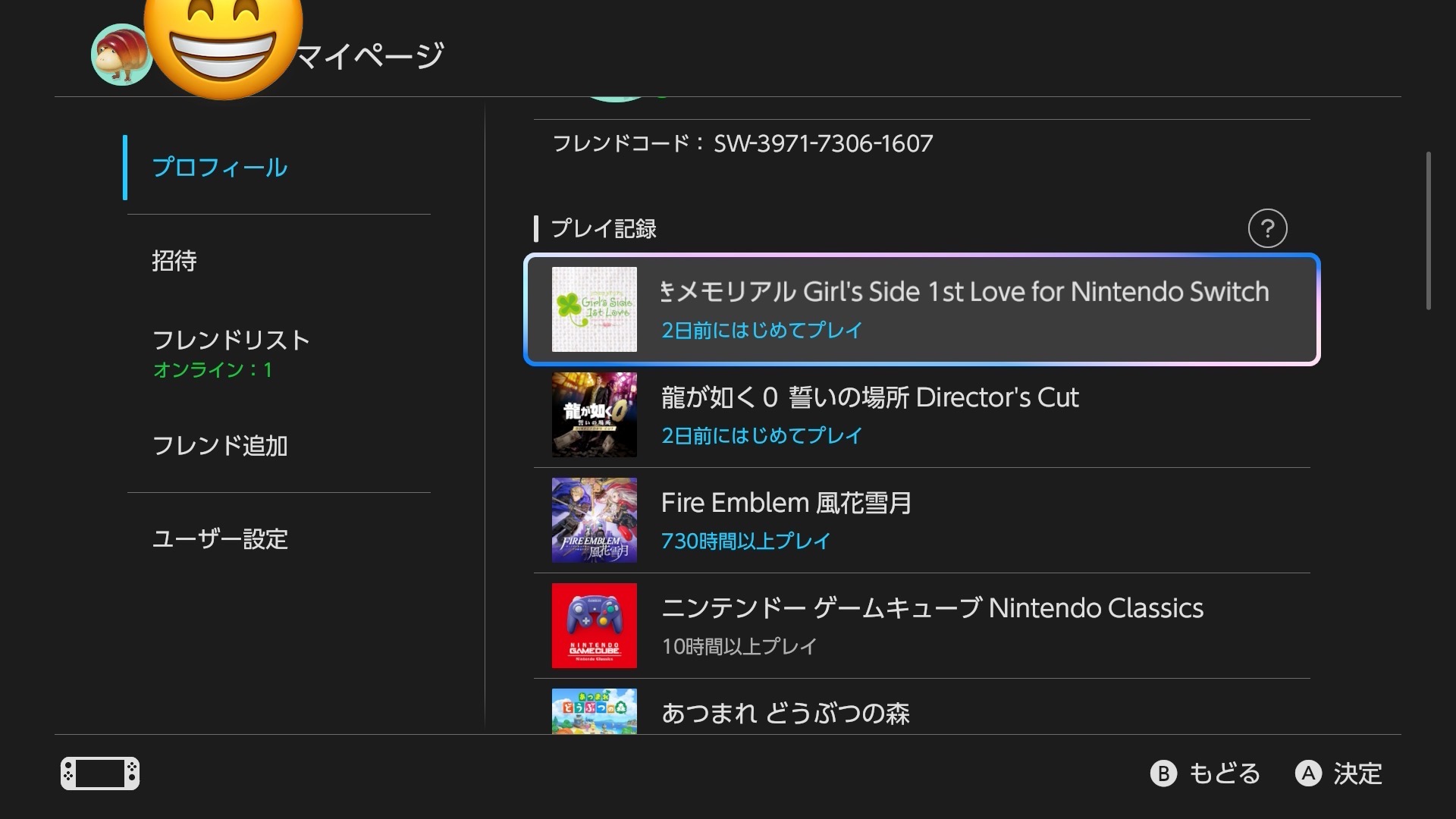This screenshot has width=1456, height=819.
Task: Open ユーザー設定 in sidebar
Action: pos(220,539)
